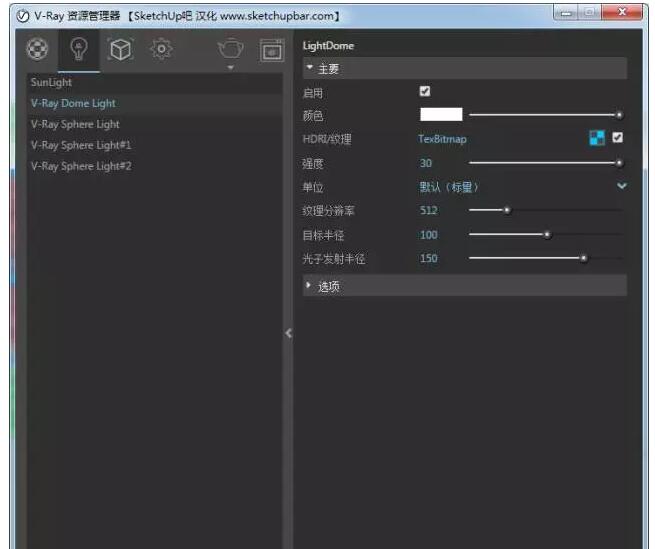Open the 单位 dropdown
Screen dimensions: 655x549
(x=522, y=187)
